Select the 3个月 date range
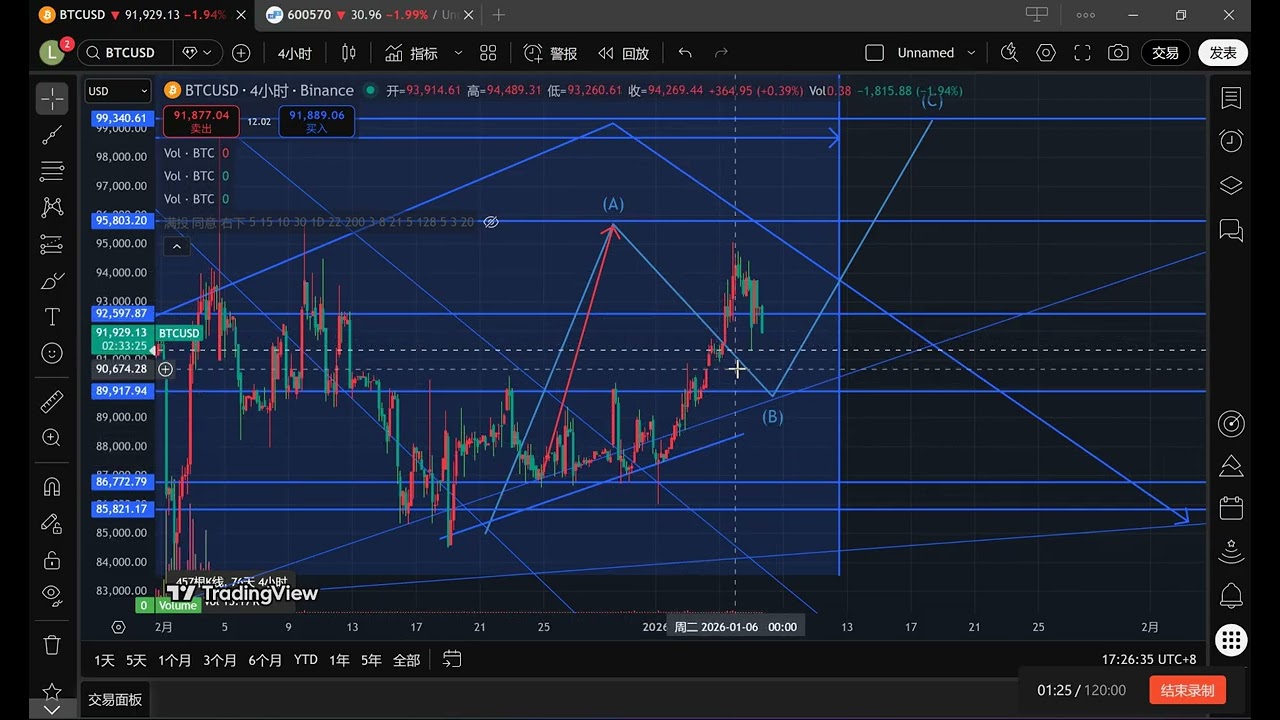Image resolution: width=1280 pixels, height=720 pixels. [x=219, y=660]
